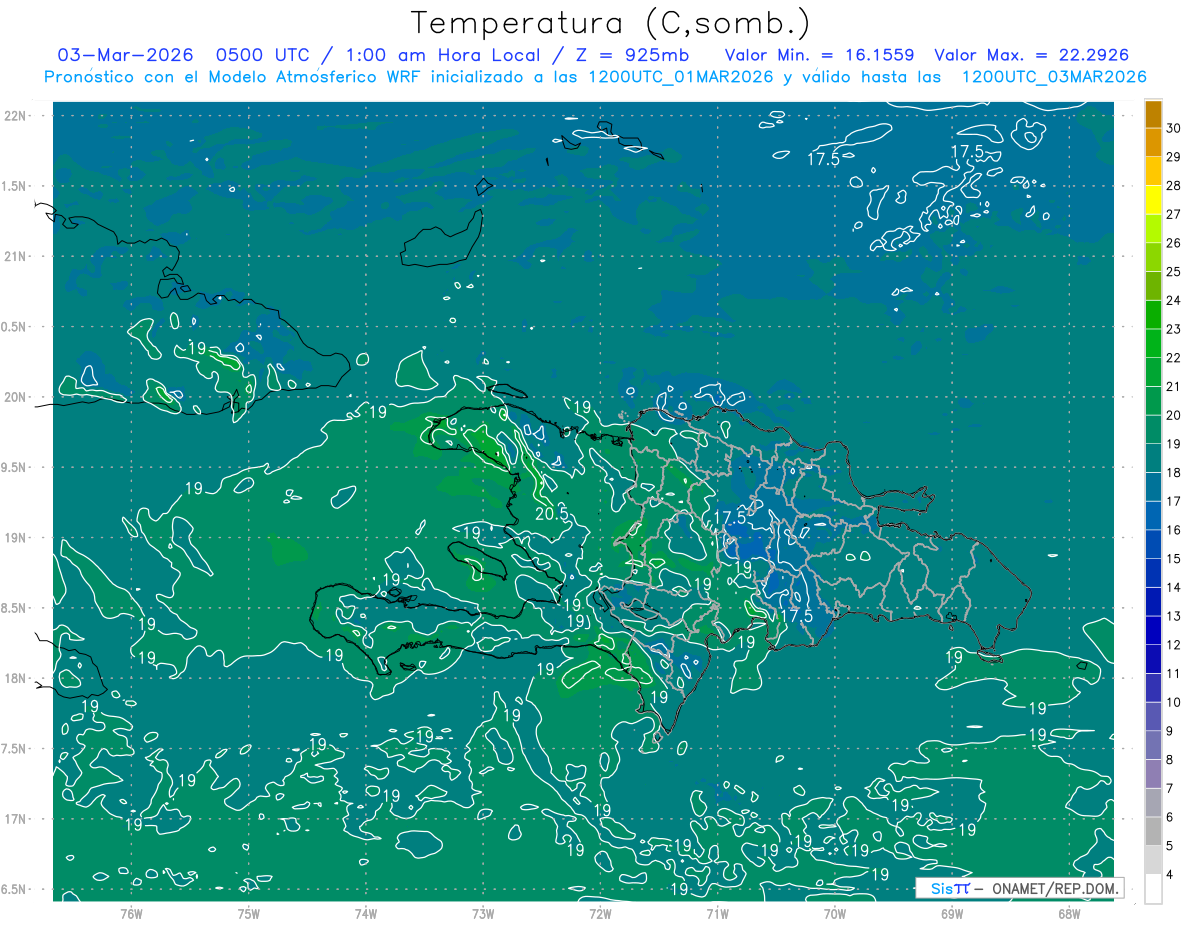Viewport: 1200px width, 927px height.
Task: Pick the purple swatch between 7 and 8
Action: coord(1153,774)
